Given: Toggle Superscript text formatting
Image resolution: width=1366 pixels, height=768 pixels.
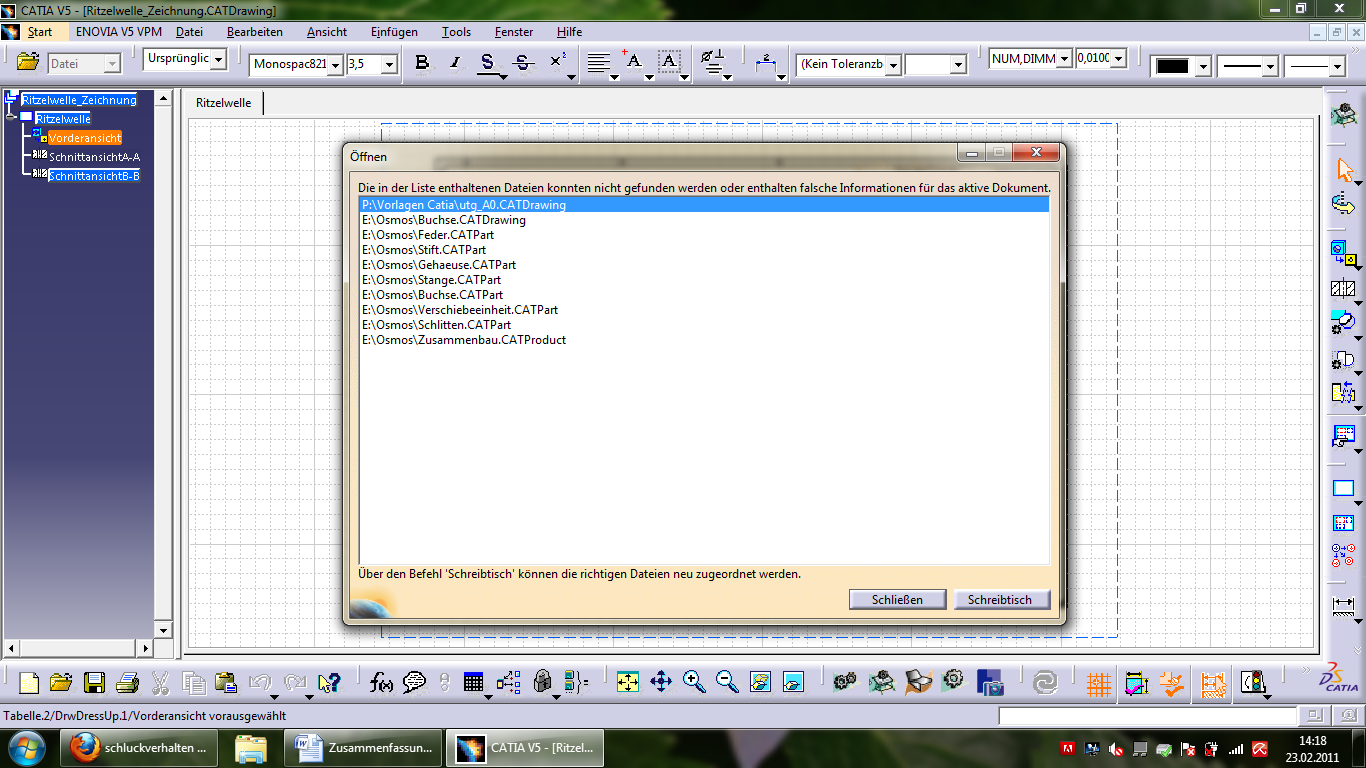Looking at the screenshot, I should (x=558, y=62).
